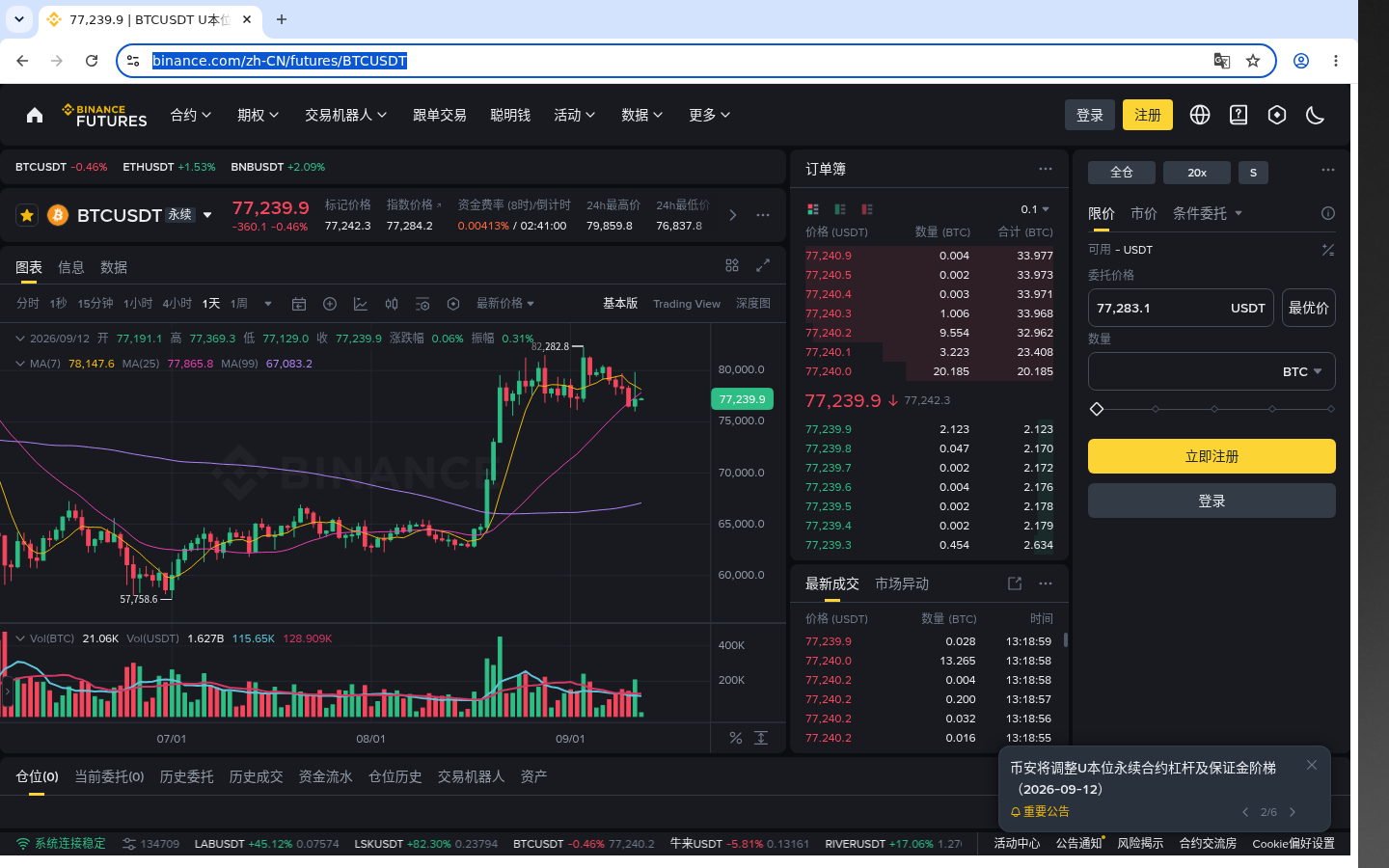
Task: Collapse the candle OHLC info row
Action: tap(19, 339)
